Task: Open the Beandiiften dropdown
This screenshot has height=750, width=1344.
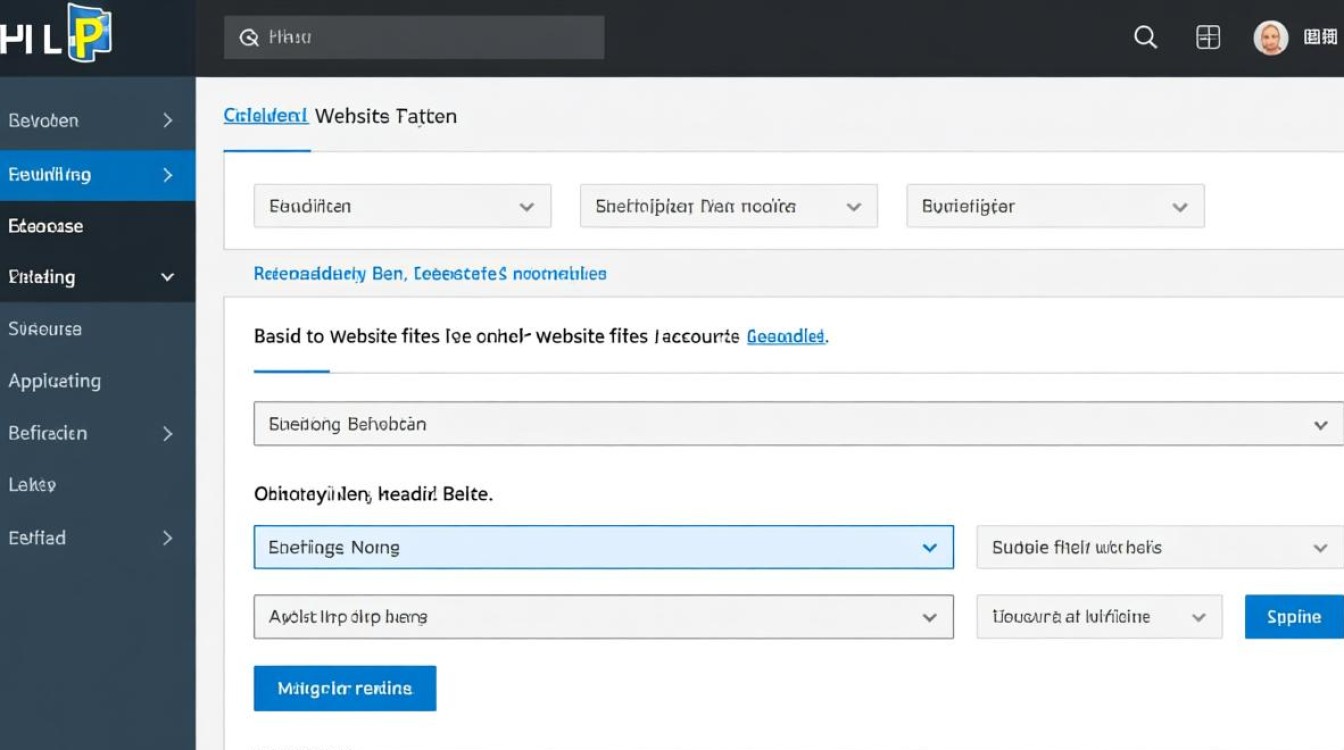Action: pos(402,206)
